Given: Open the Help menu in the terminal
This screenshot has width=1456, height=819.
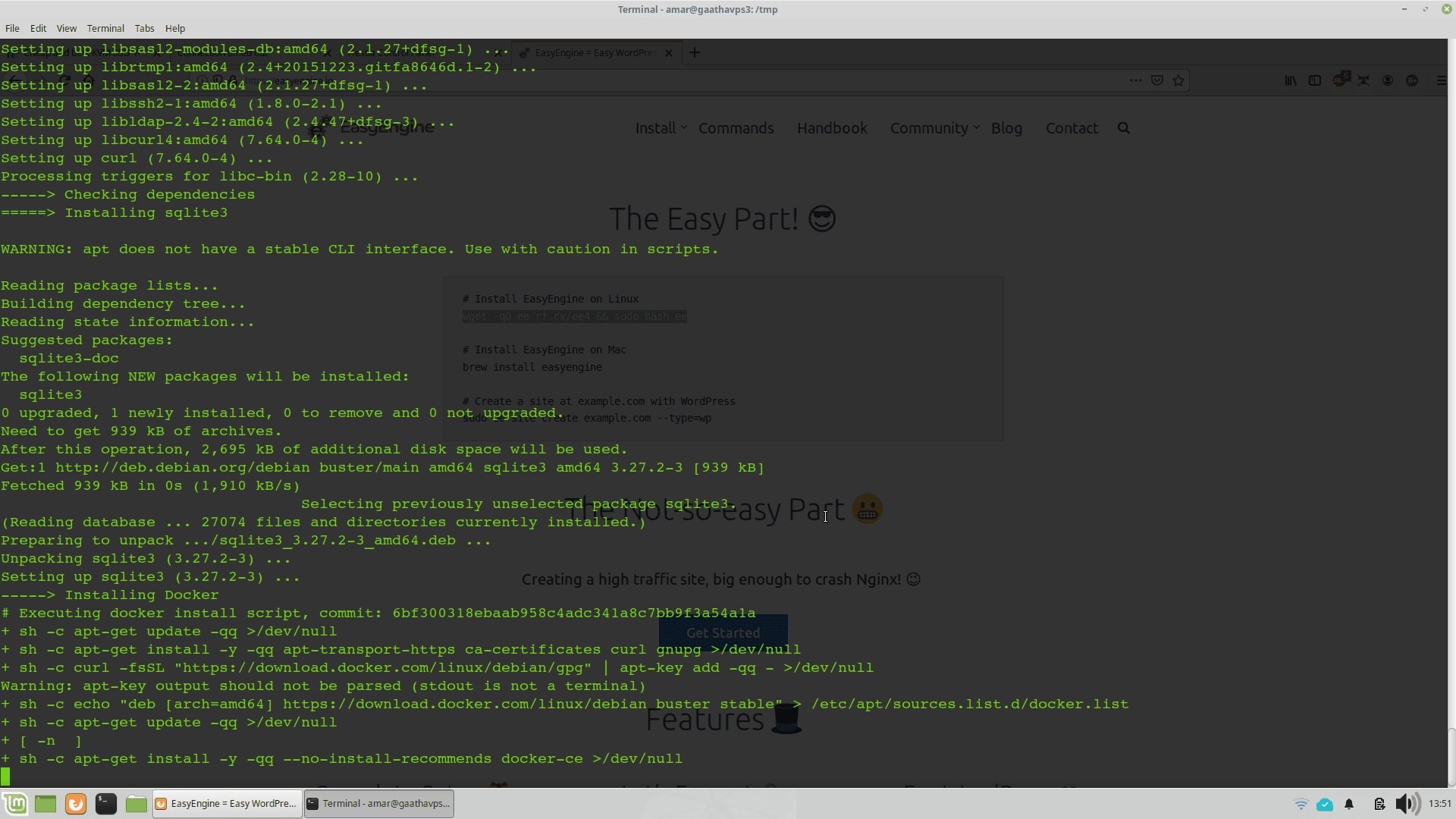Looking at the screenshot, I should click(175, 28).
